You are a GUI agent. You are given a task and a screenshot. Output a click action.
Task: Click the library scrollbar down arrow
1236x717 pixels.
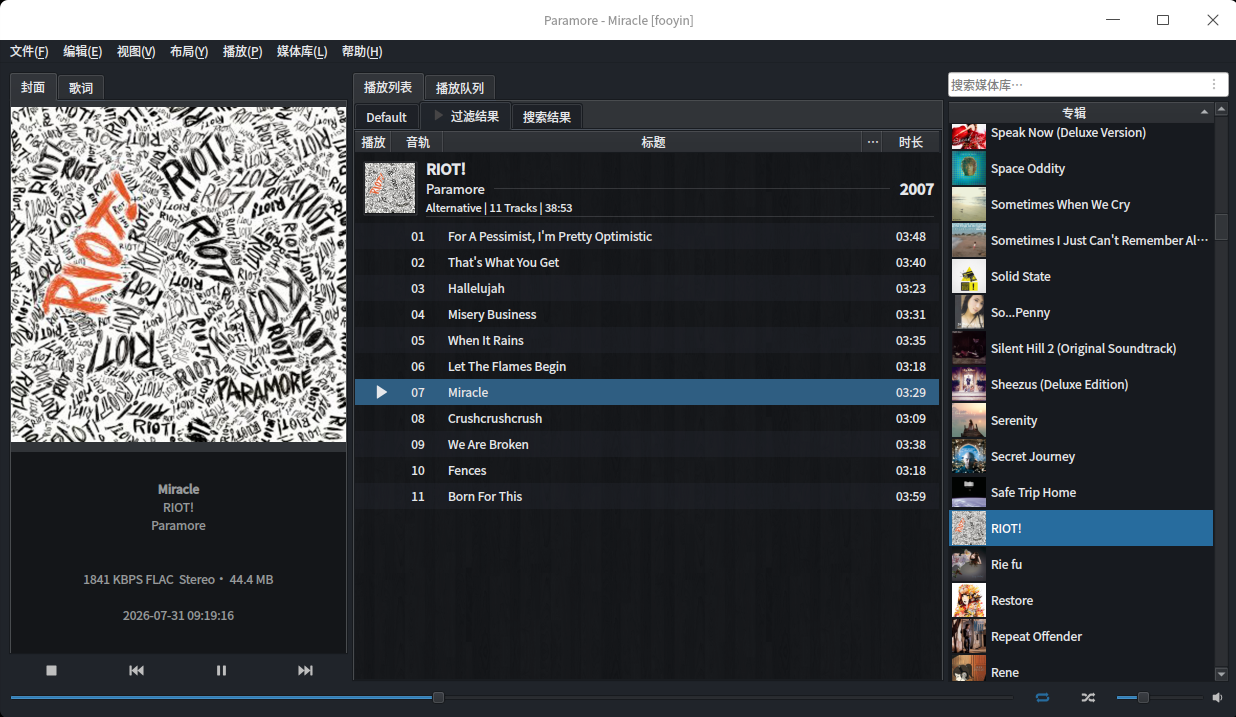[x=1221, y=674]
